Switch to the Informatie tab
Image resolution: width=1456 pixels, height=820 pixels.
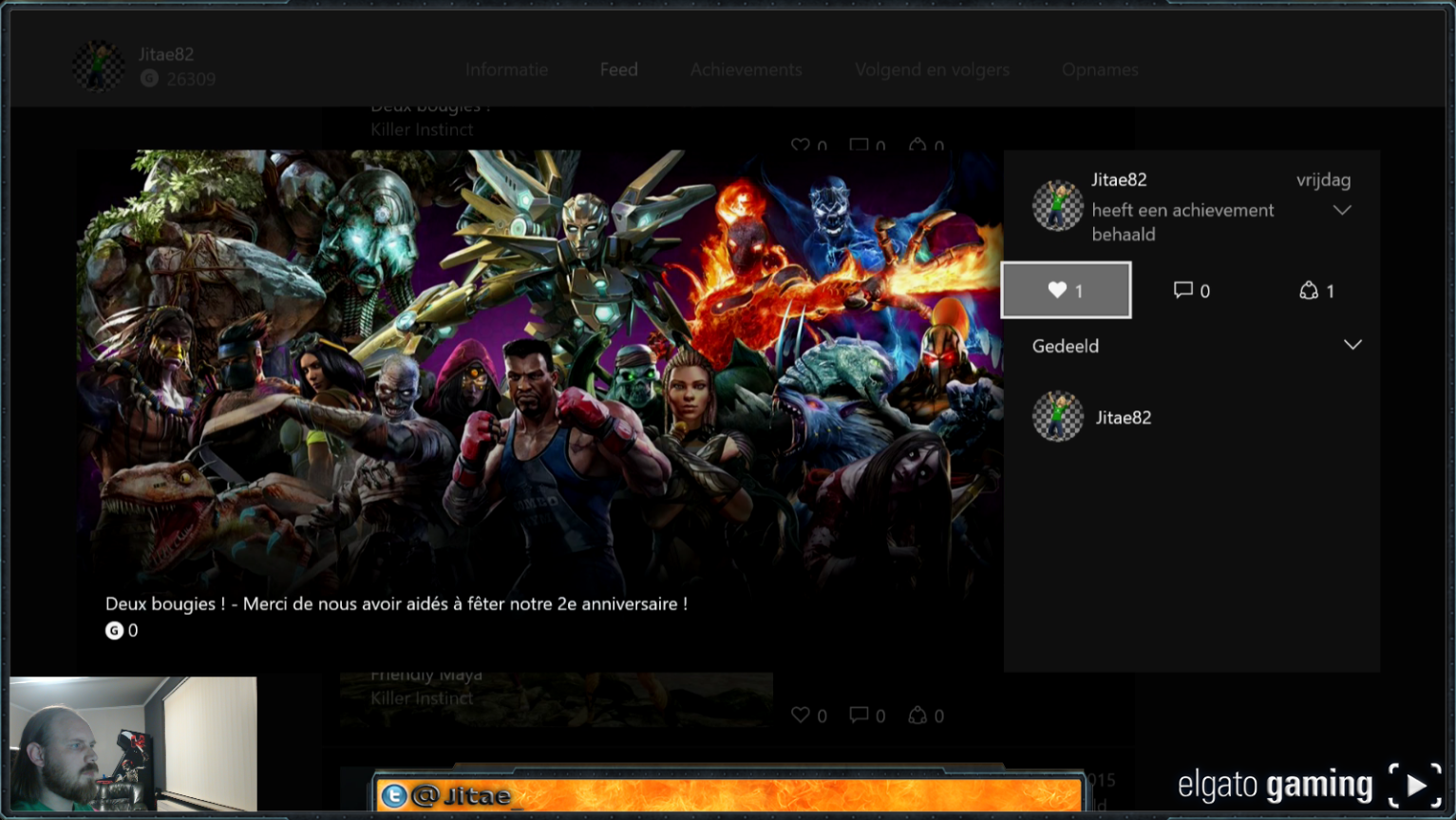(506, 69)
